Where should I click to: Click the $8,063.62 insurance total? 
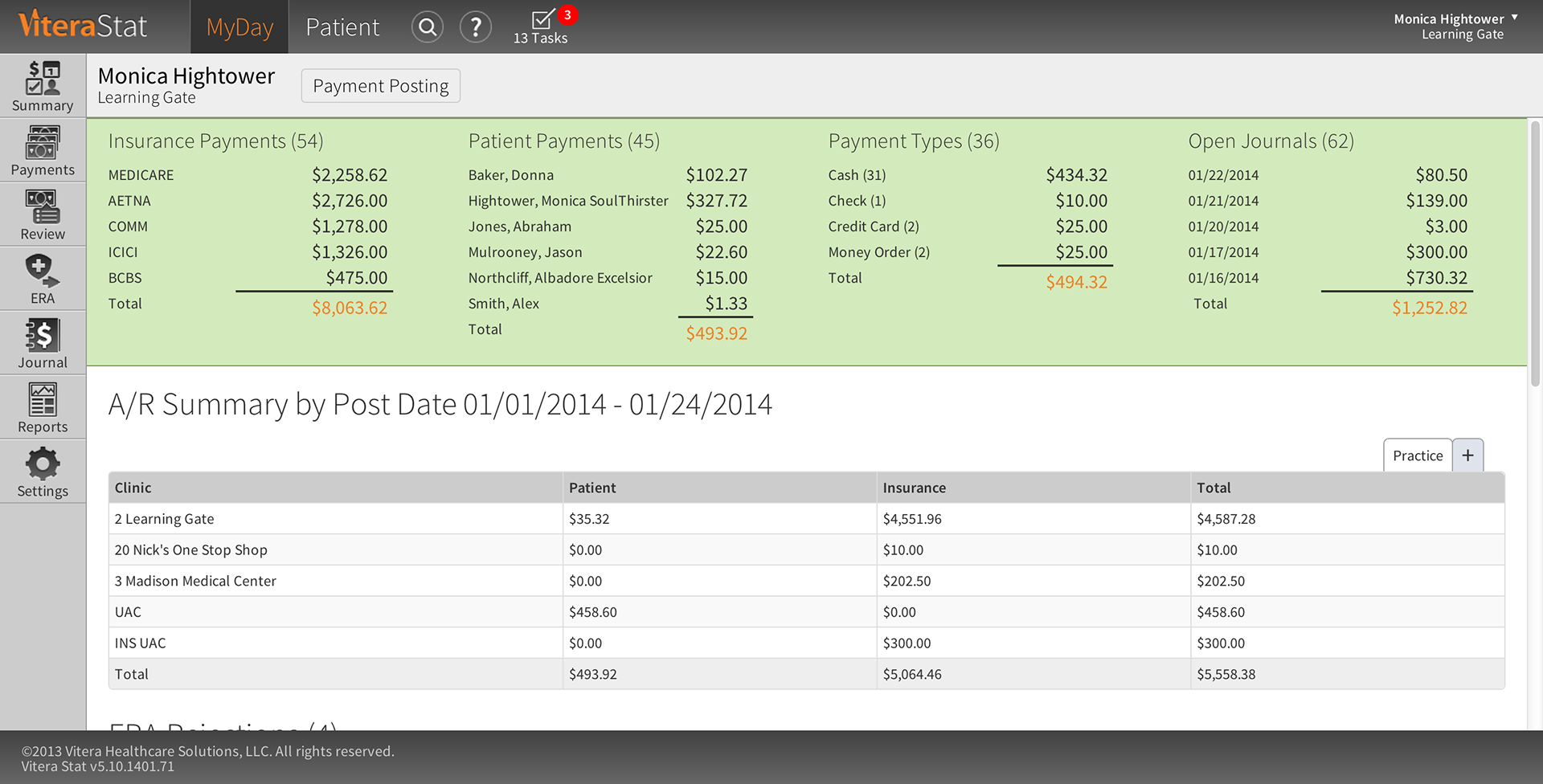(350, 308)
